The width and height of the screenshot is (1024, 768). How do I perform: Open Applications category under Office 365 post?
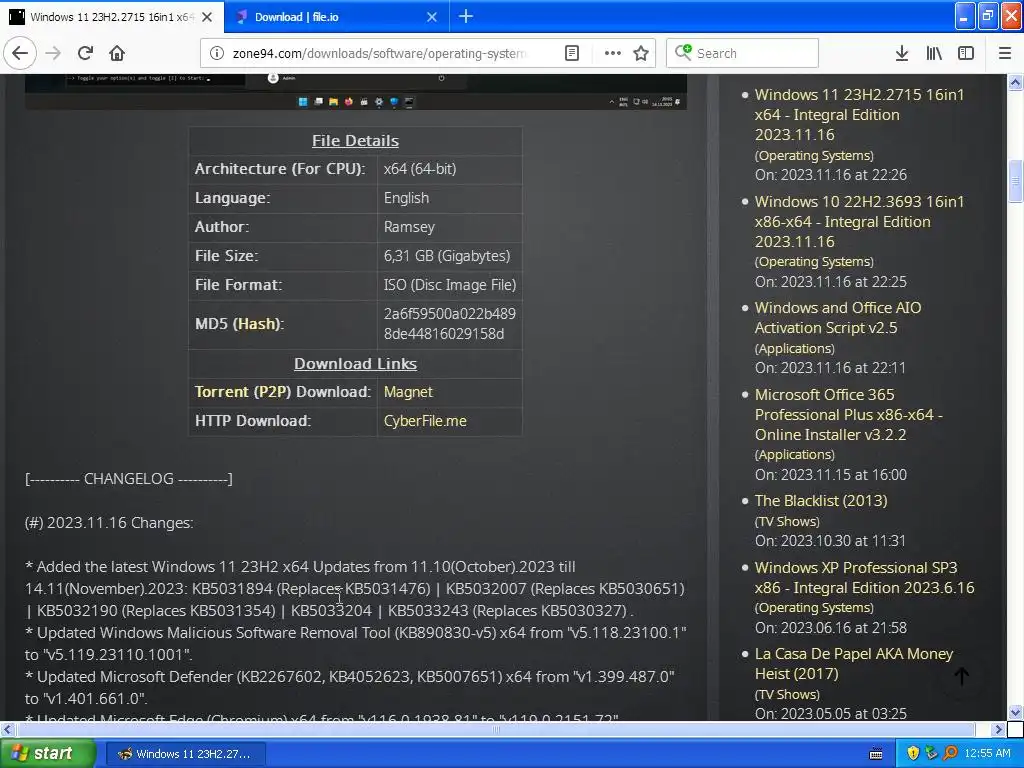click(795, 455)
